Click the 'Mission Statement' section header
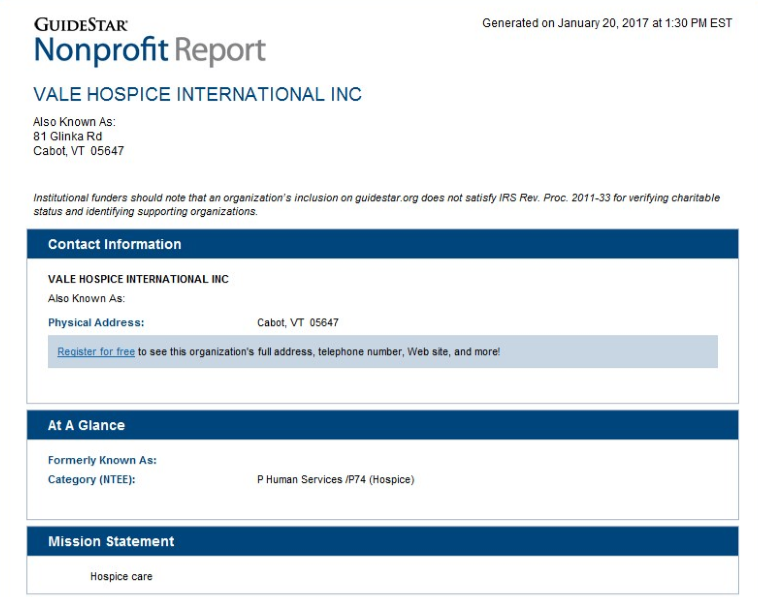Viewport: 758px width, 597px height. coord(111,541)
